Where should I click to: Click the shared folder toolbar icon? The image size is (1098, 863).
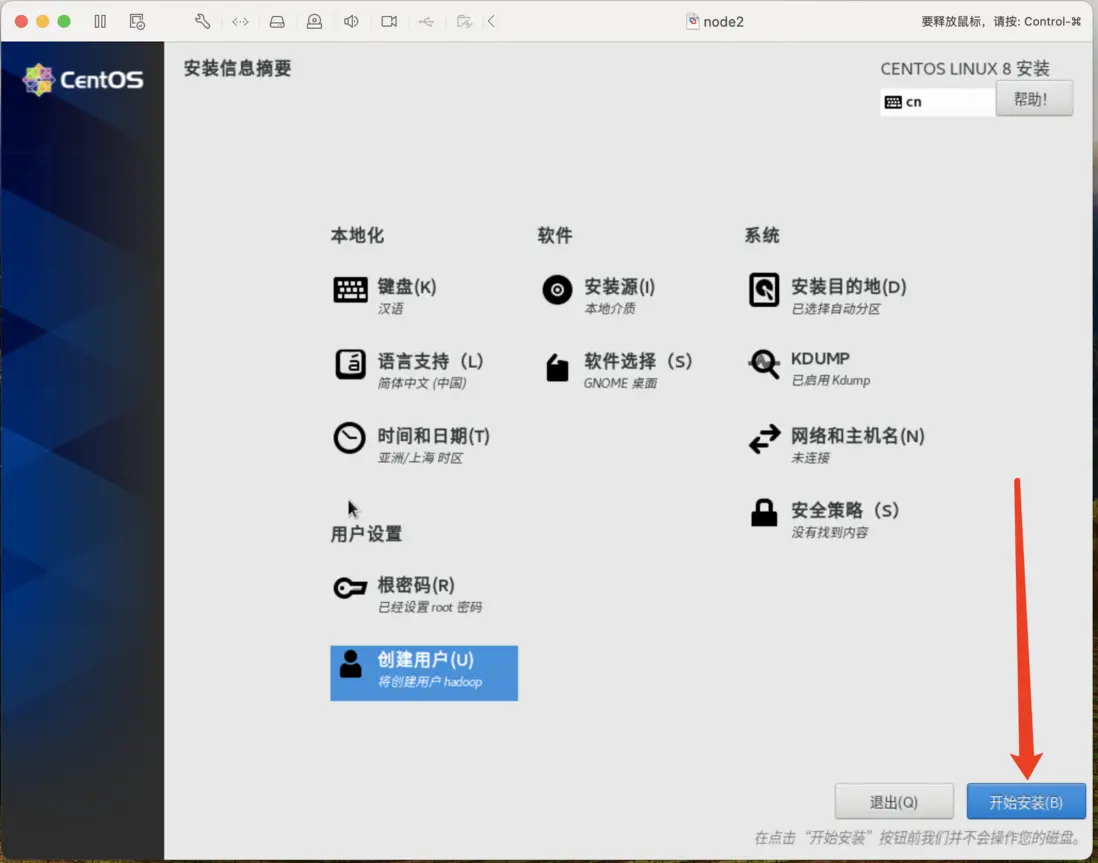pos(464,22)
